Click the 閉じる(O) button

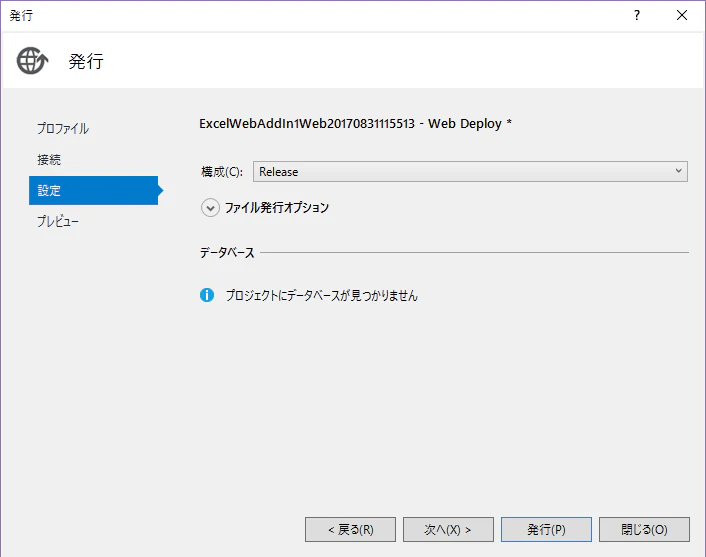coord(644,530)
